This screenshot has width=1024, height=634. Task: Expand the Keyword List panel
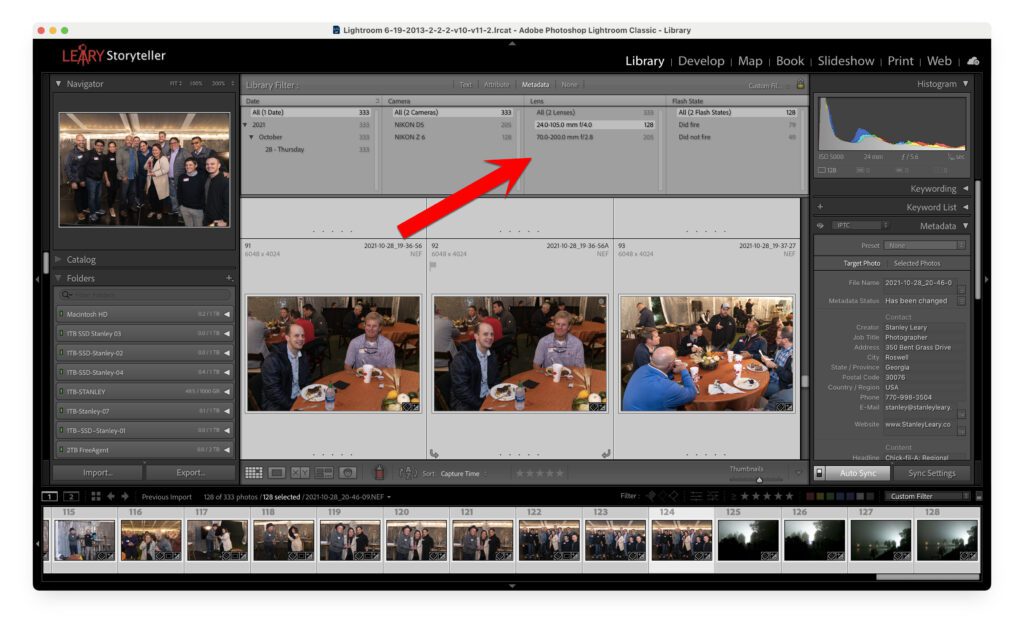tap(965, 207)
